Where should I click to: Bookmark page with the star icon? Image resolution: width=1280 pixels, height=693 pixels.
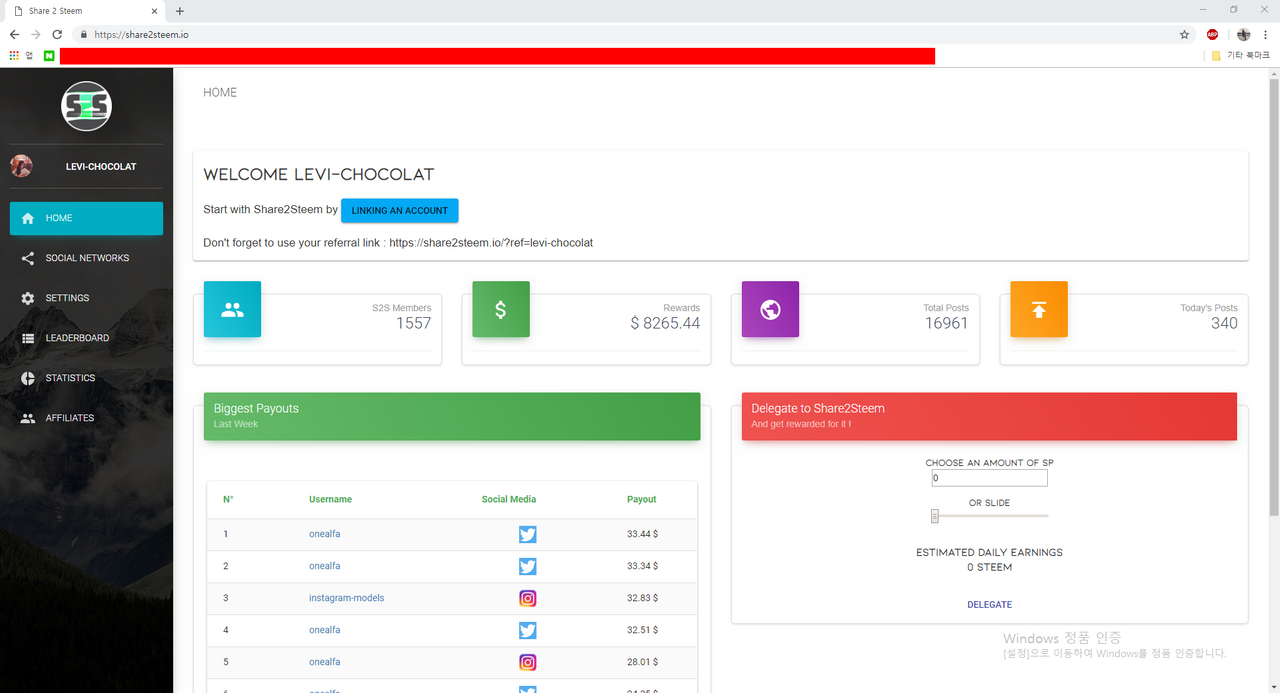coord(1184,34)
